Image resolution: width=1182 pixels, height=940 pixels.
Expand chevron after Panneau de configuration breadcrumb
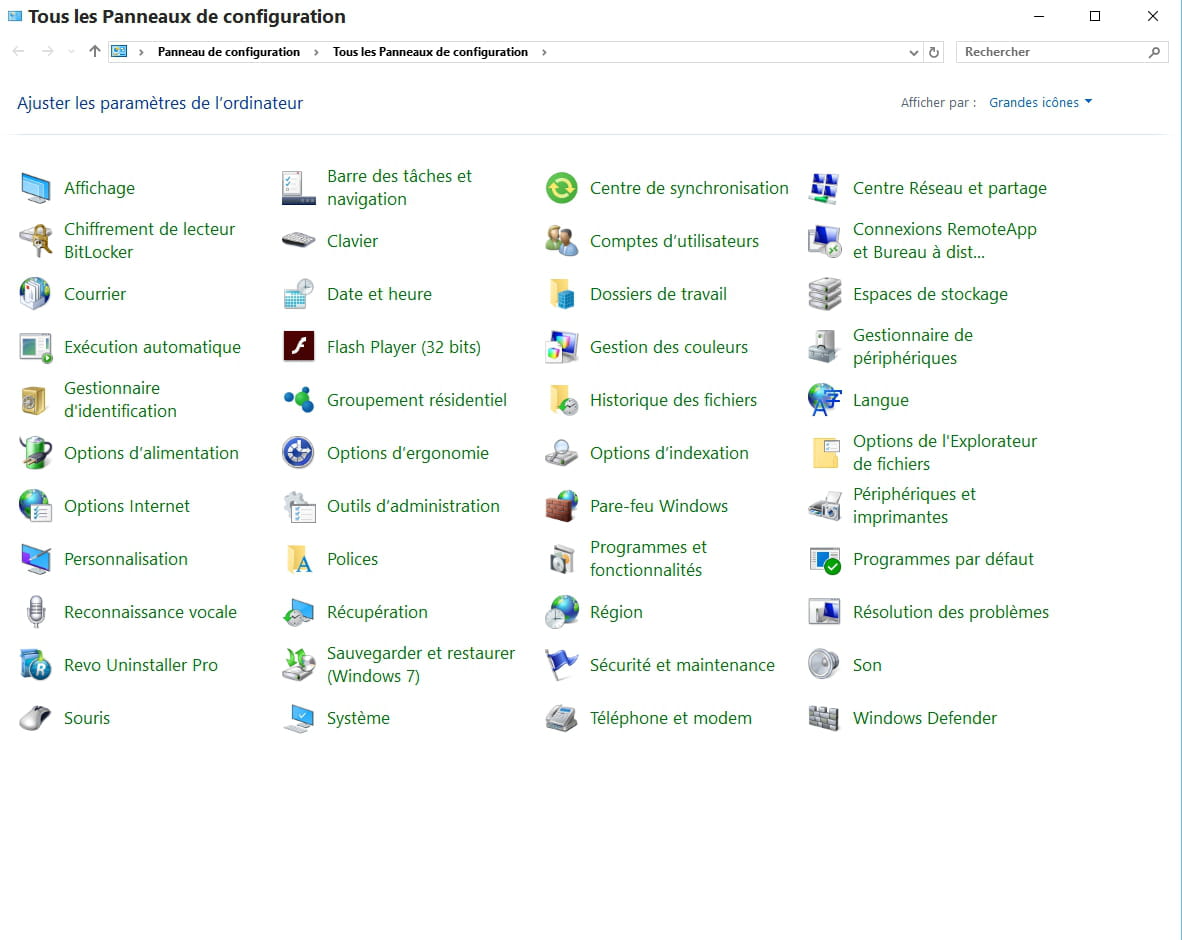coord(316,52)
